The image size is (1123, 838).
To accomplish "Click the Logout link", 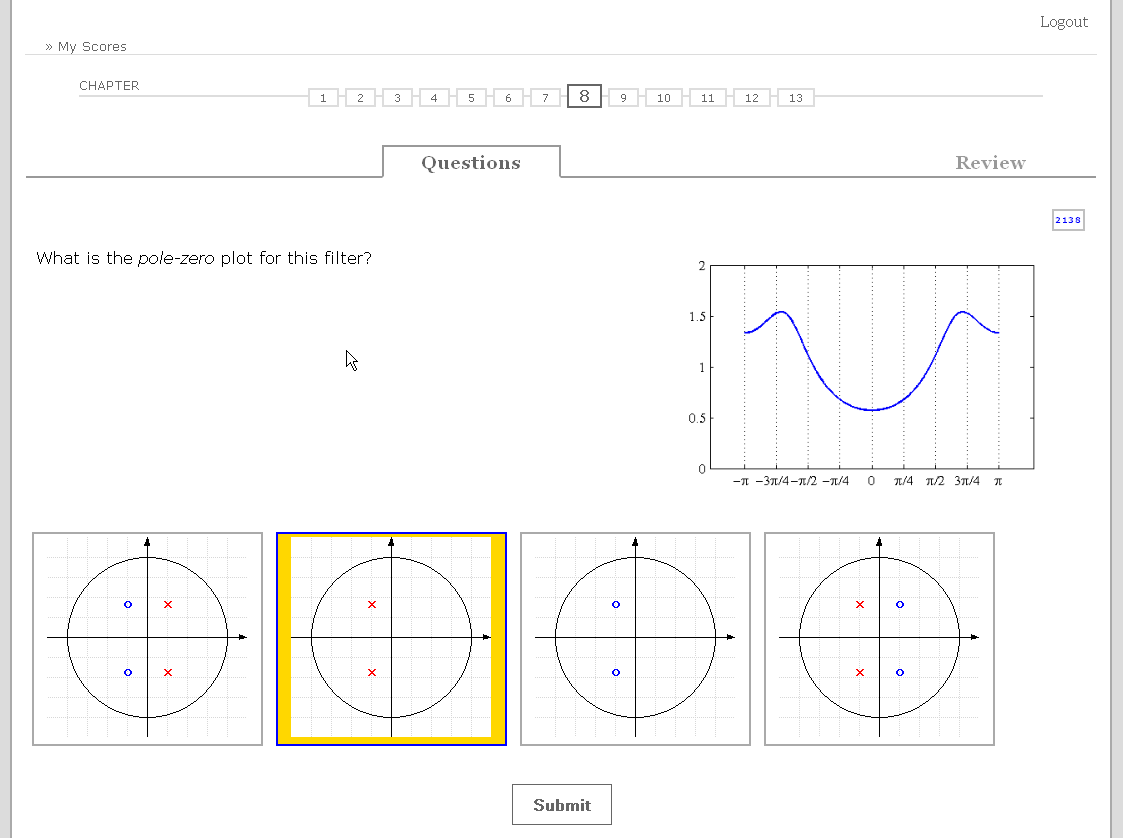I will click(x=1063, y=22).
